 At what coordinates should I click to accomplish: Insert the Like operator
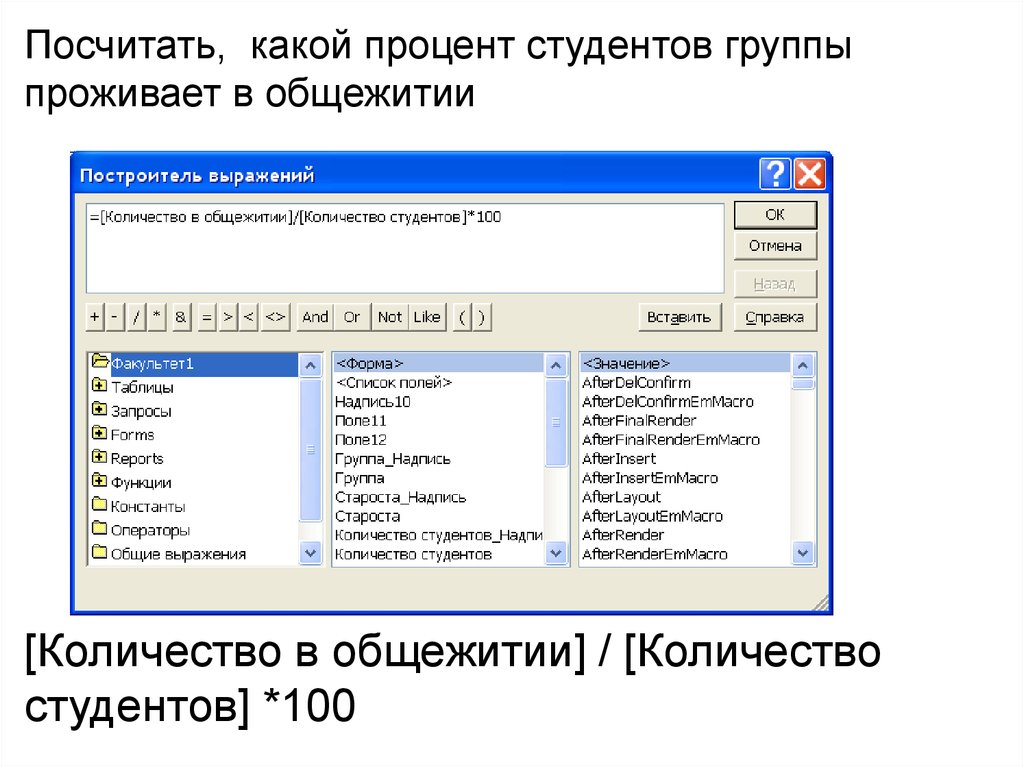[x=427, y=317]
